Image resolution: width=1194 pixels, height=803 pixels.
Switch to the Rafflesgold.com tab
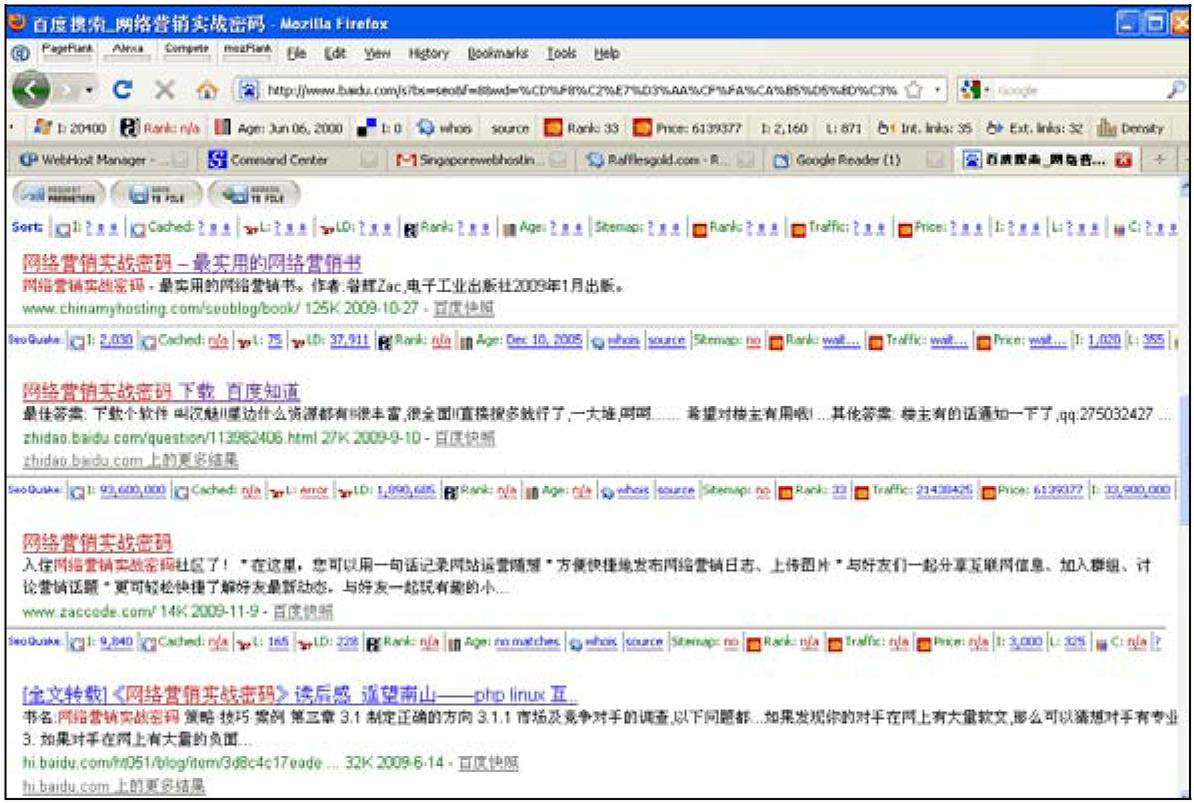point(671,160)
